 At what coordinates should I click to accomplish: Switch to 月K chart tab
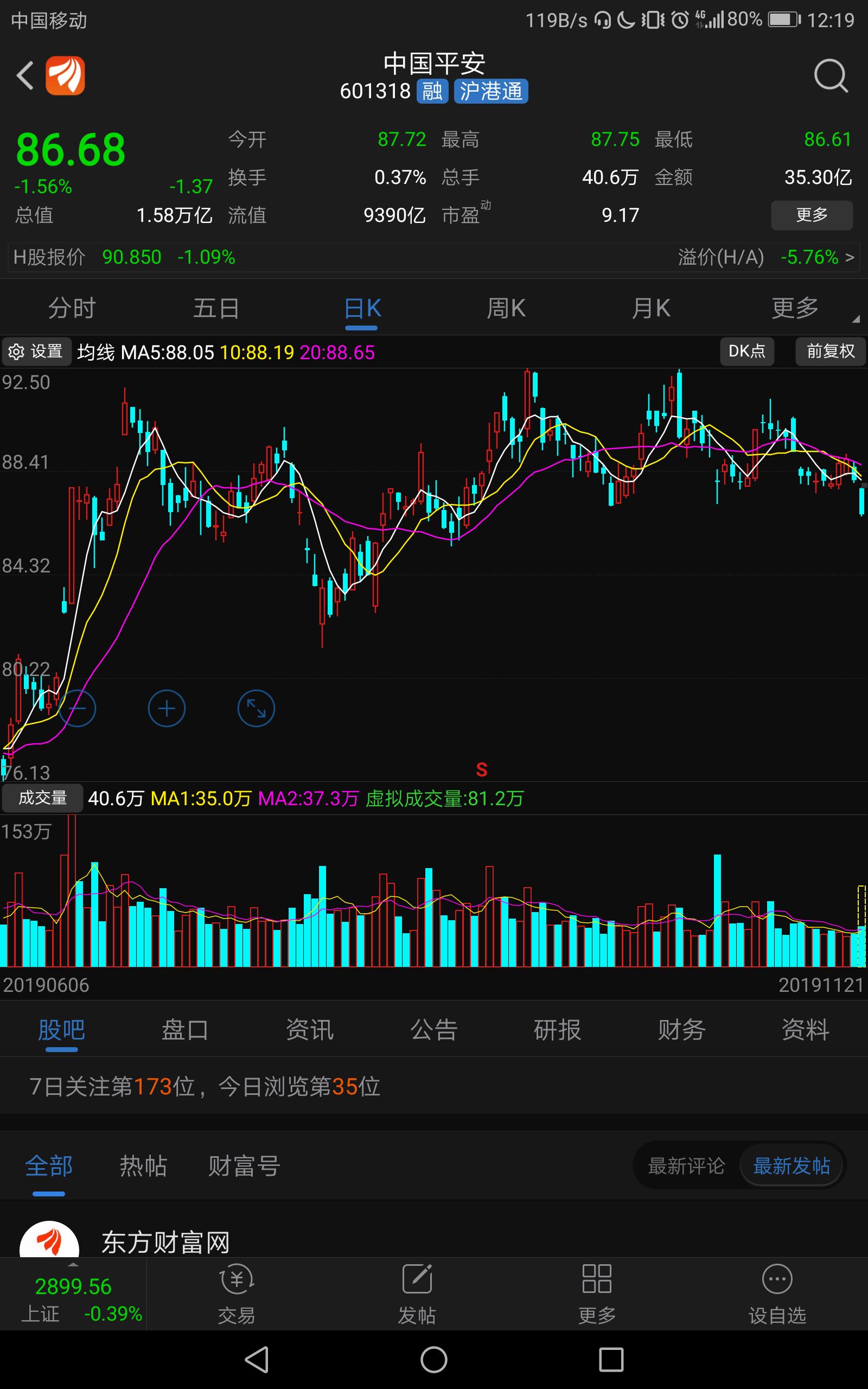[650, 308]
